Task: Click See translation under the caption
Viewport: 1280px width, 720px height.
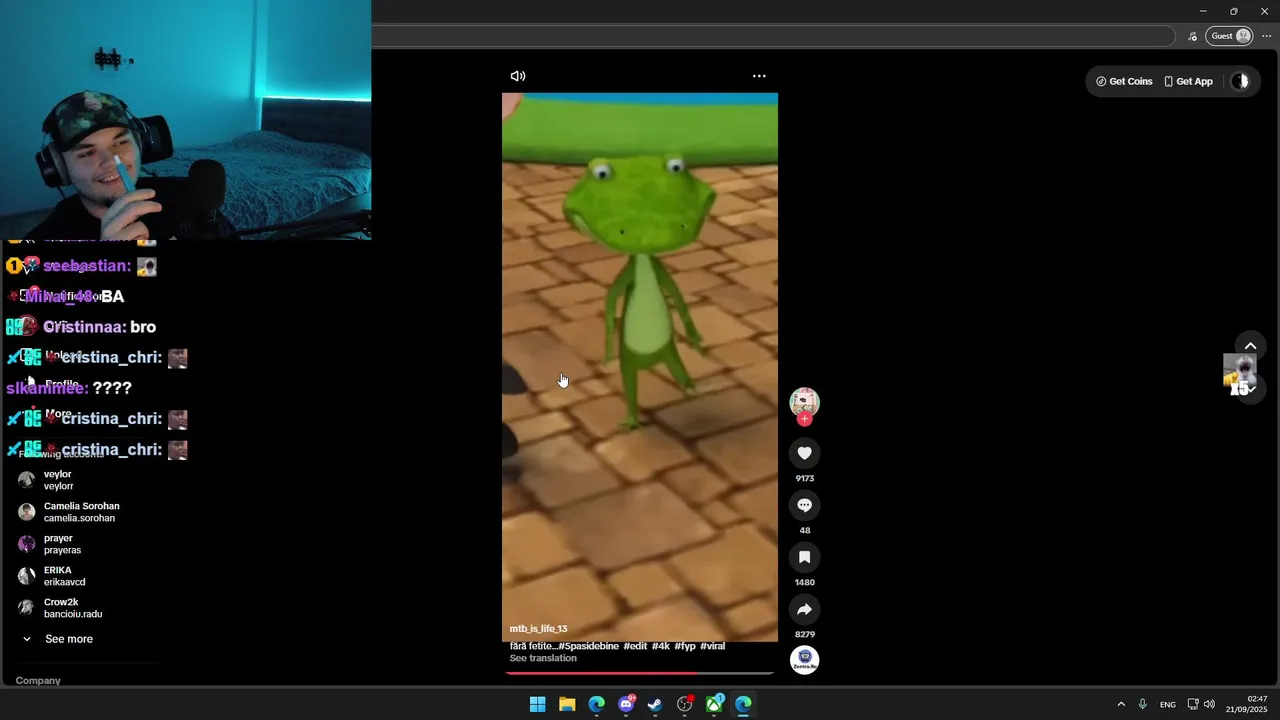Action: point(543,658)
